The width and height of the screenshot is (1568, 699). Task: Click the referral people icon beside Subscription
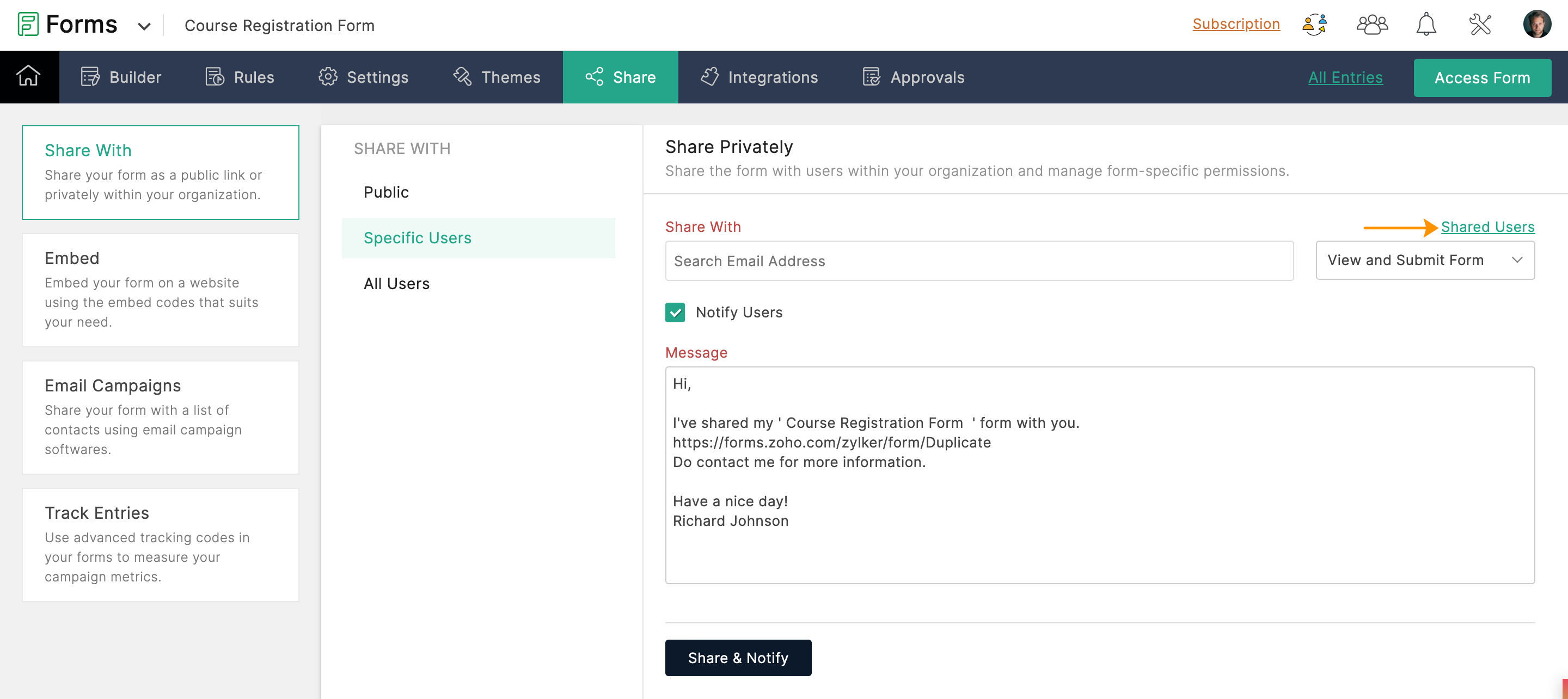pyautogui.click(x=1315, y=25)
